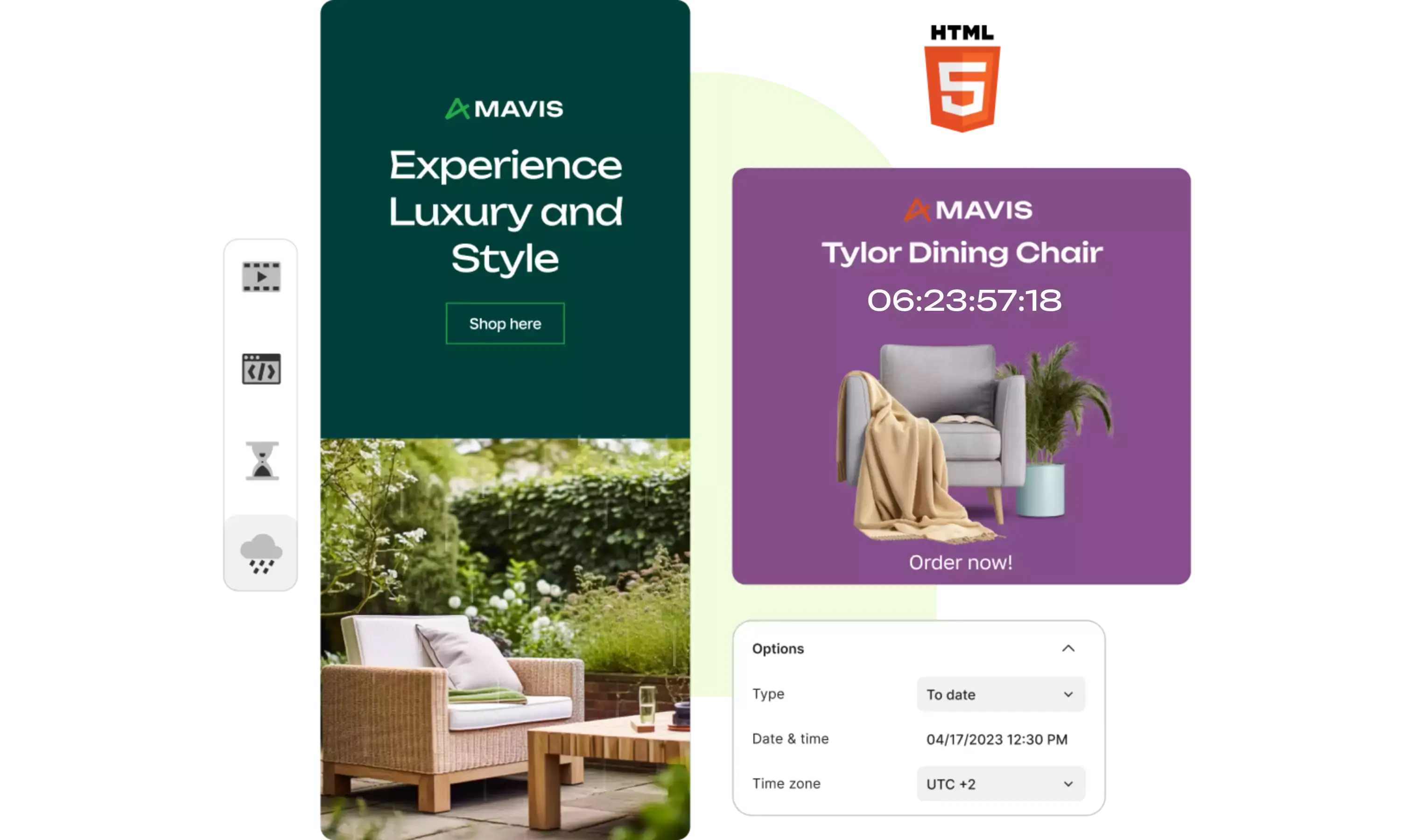Select the HTML code editor icon

point(261,369)
